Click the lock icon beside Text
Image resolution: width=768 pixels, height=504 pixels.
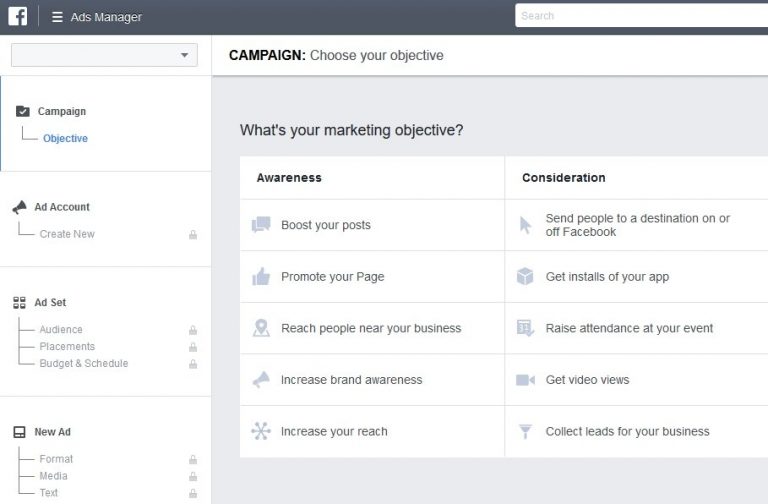(x=193, y=493)
